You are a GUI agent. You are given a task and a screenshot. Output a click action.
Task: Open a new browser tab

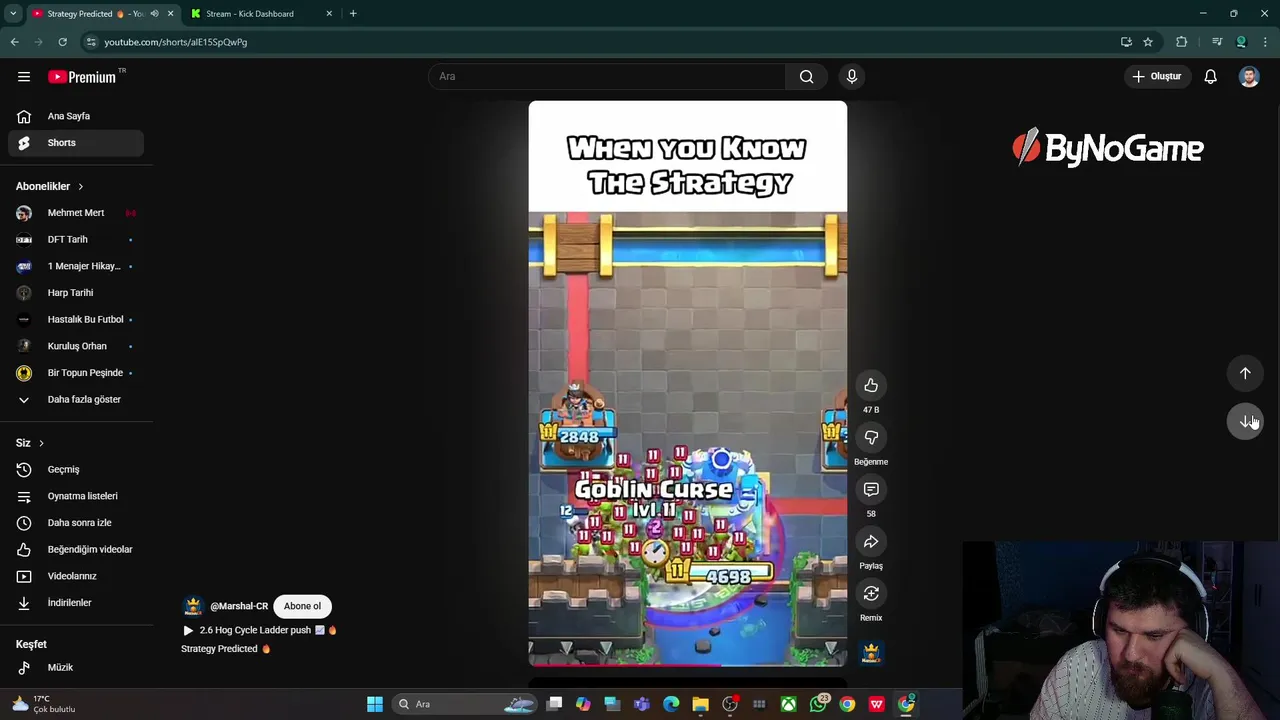point(353,14)
